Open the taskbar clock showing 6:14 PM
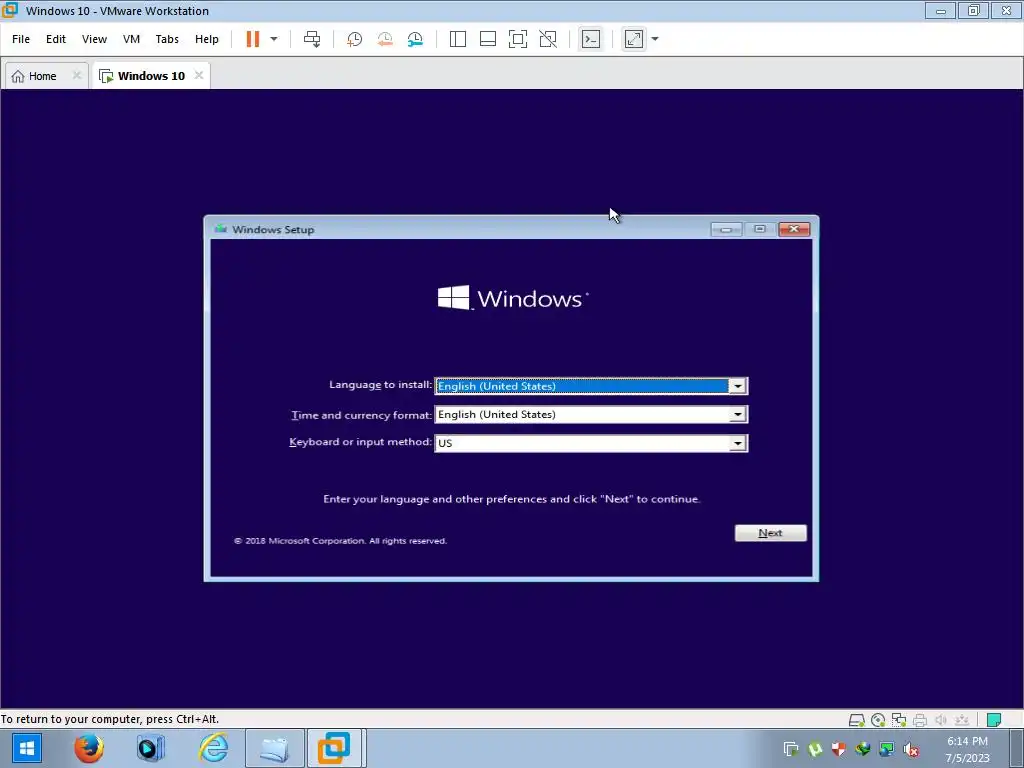The image size is (1024, 768). tap(967, 749)
